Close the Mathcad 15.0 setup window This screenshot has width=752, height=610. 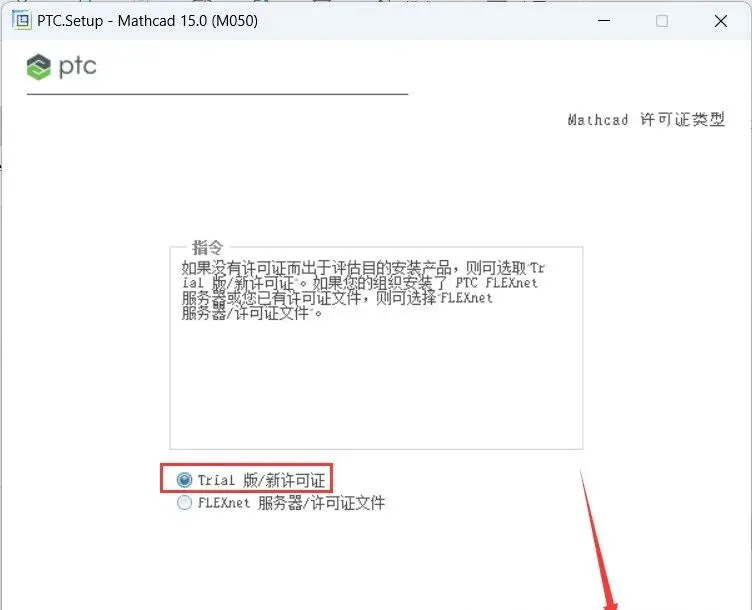(721, 21)
